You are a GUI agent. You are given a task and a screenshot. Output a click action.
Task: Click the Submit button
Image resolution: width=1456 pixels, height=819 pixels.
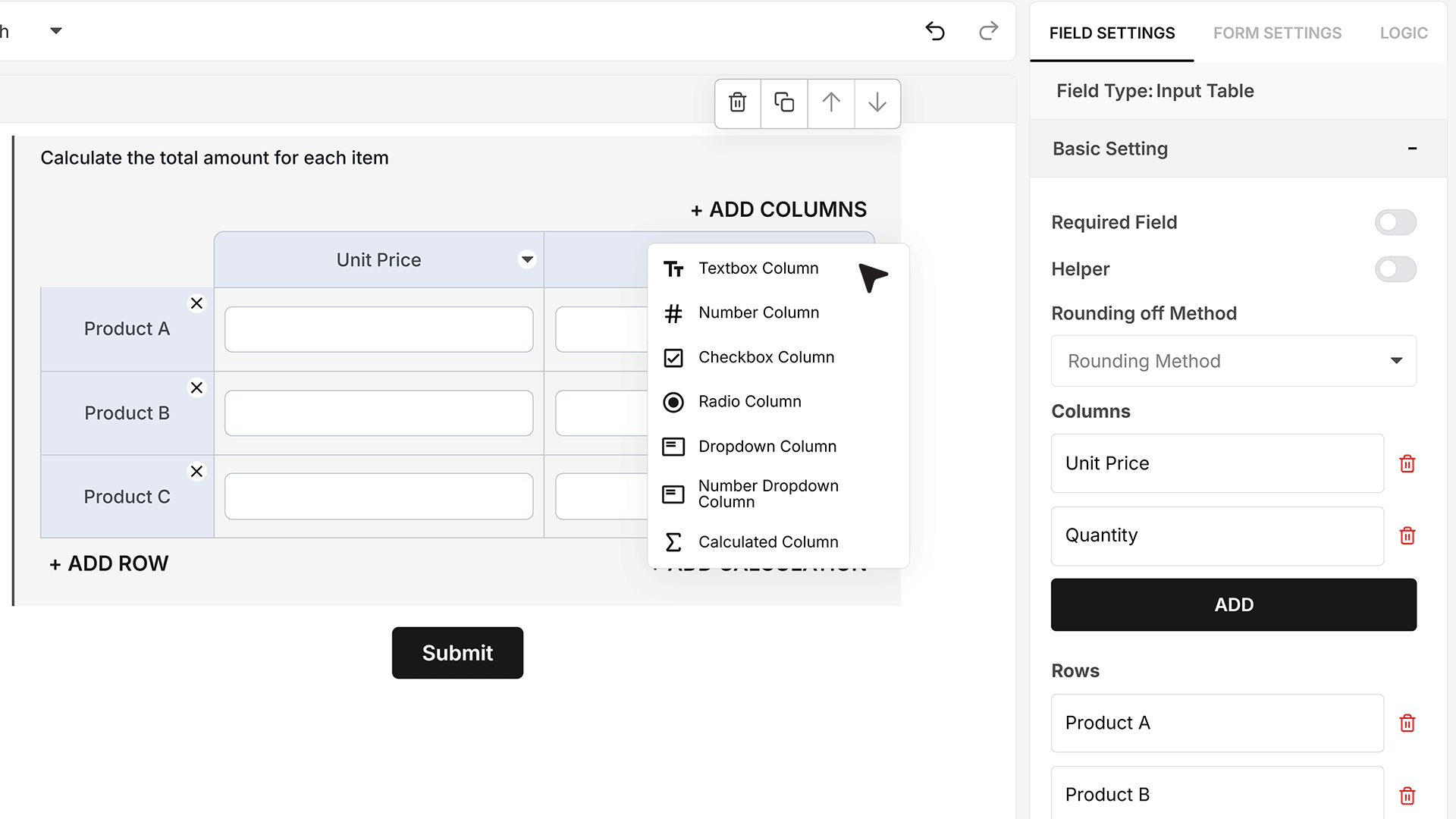pyautogui.click(x=457, y=653)
